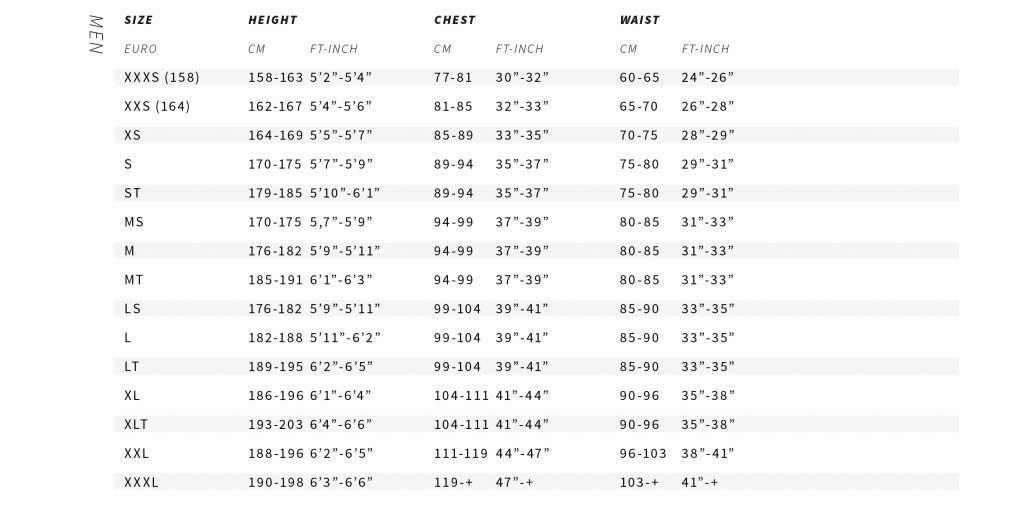Click the 119-+ chest cell
The height and width of the screenshot is (512, 1024).
pyautogui.click(x=451, y=482)
